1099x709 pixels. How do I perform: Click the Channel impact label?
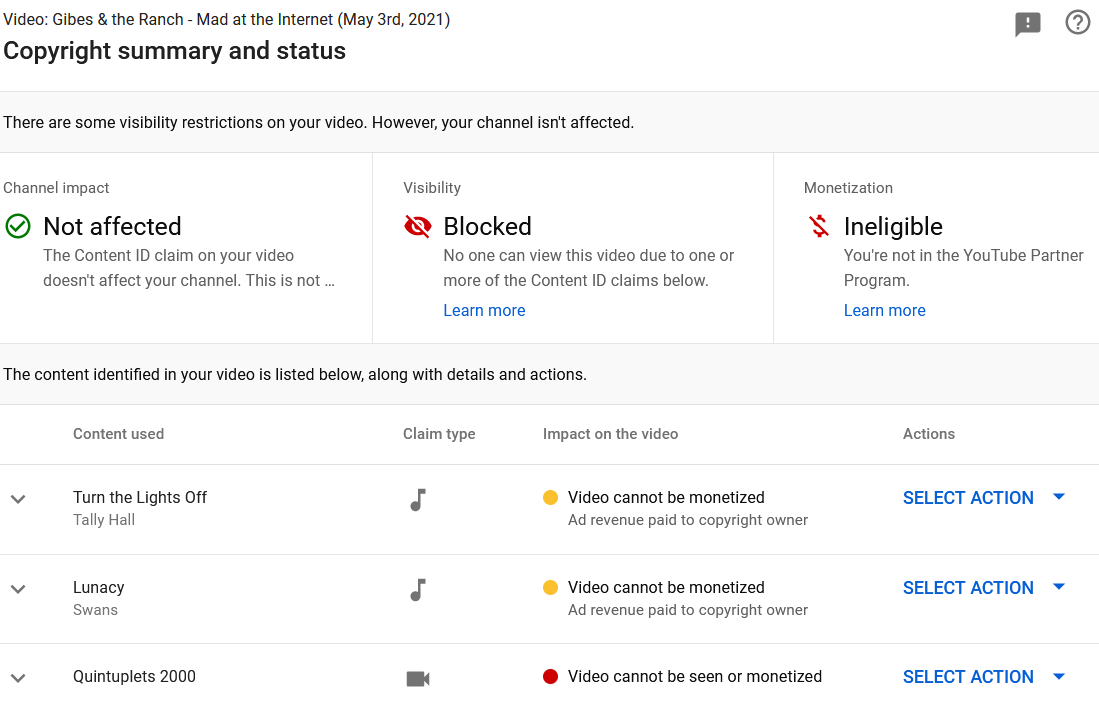(56, 188)
